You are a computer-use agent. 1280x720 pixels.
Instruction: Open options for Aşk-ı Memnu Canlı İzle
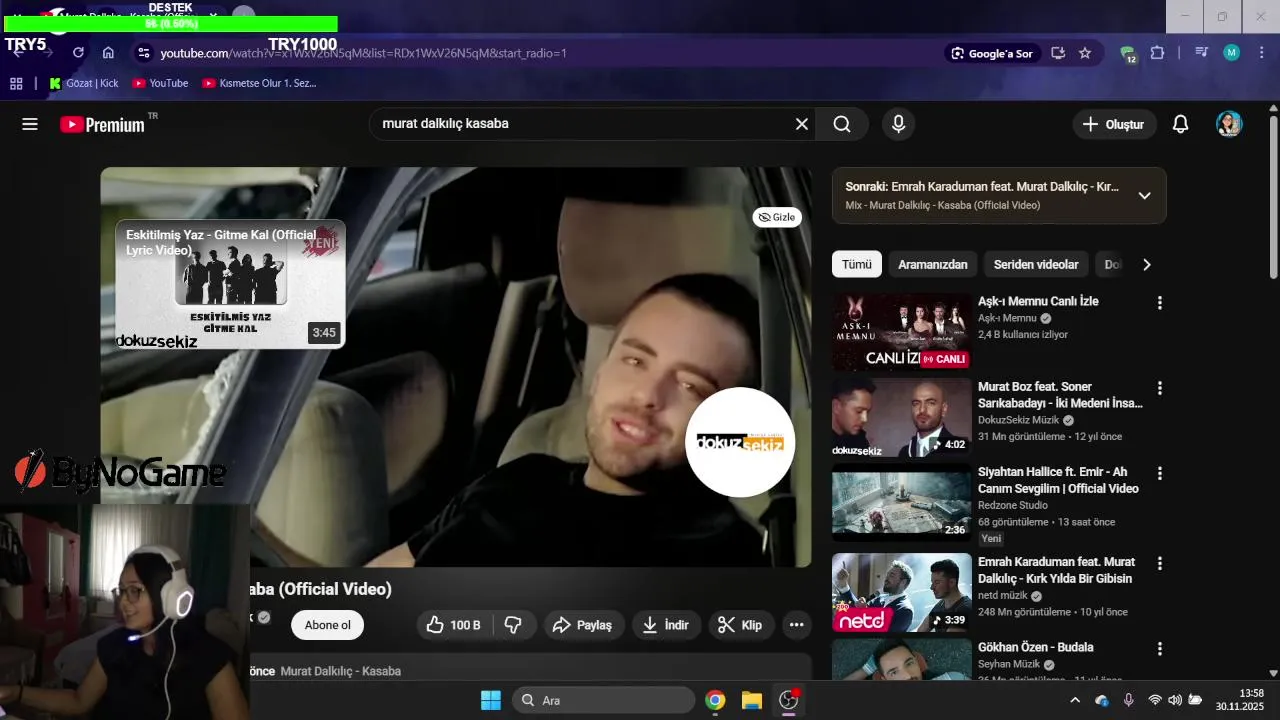(1160, 302)
